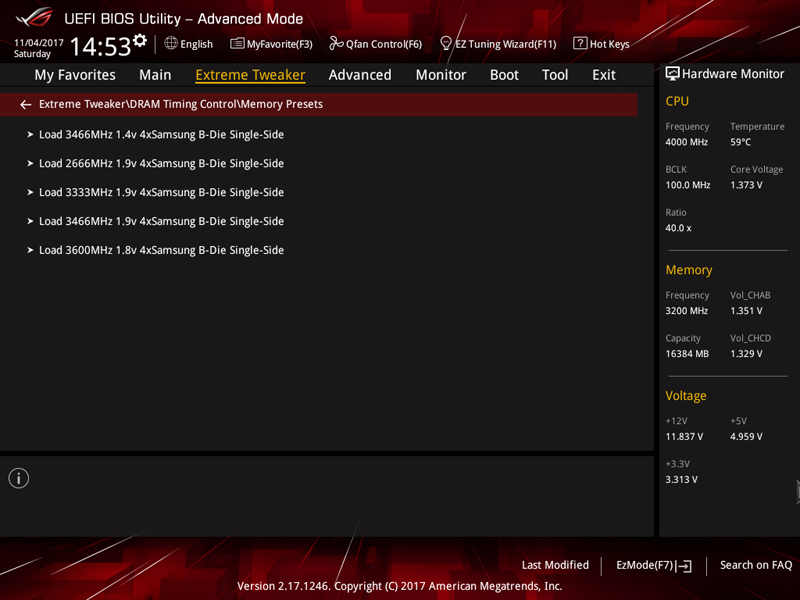Click the Qfan Control fan icon
Image resolution: width=800 pixels, height=600 pixels.
coord(336,43)
